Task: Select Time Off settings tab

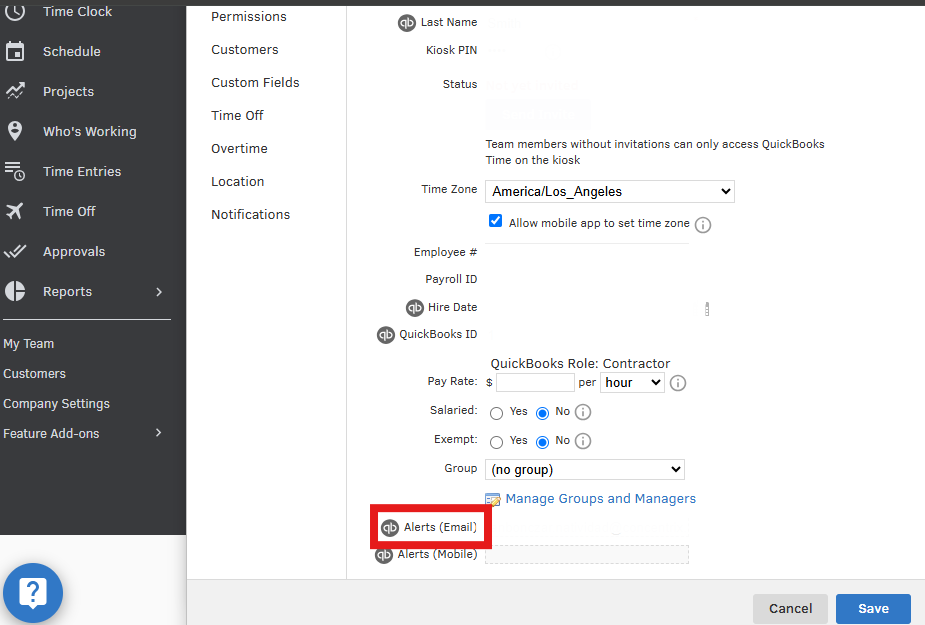Action: point(237,116)
